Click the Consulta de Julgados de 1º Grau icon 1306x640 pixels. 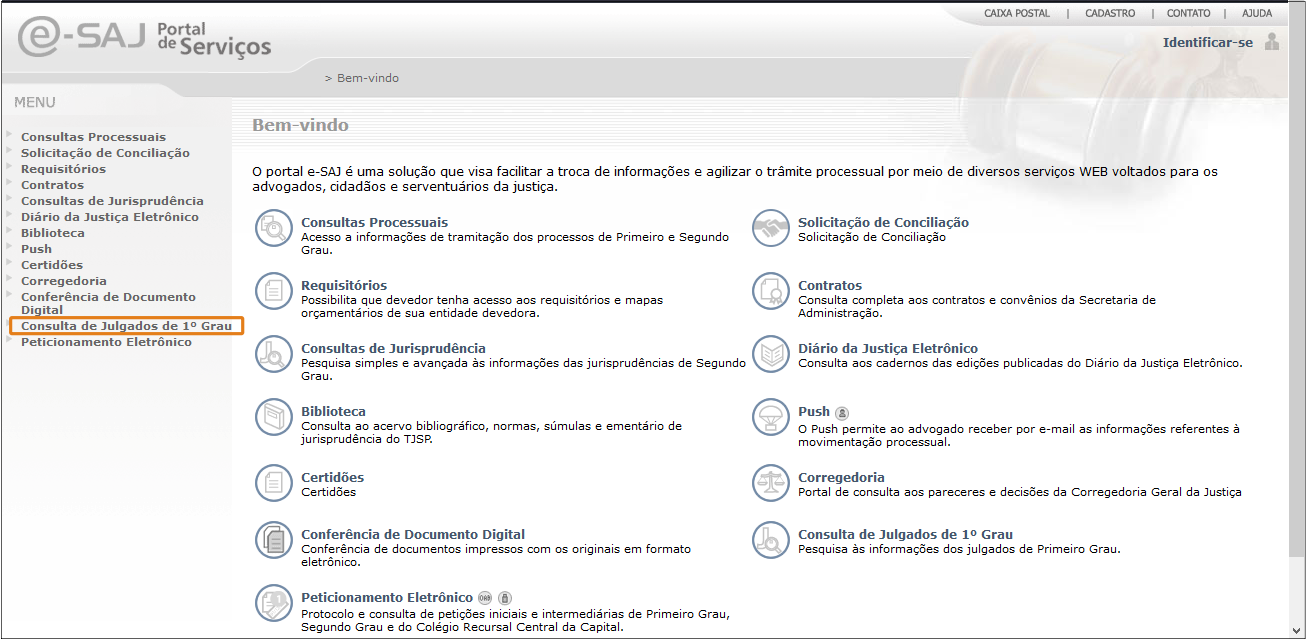pos(770,541)
